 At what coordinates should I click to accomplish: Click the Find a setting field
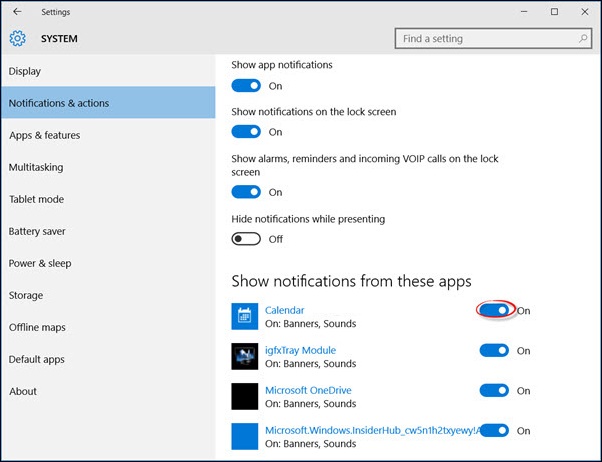click(x=493, y=38)
